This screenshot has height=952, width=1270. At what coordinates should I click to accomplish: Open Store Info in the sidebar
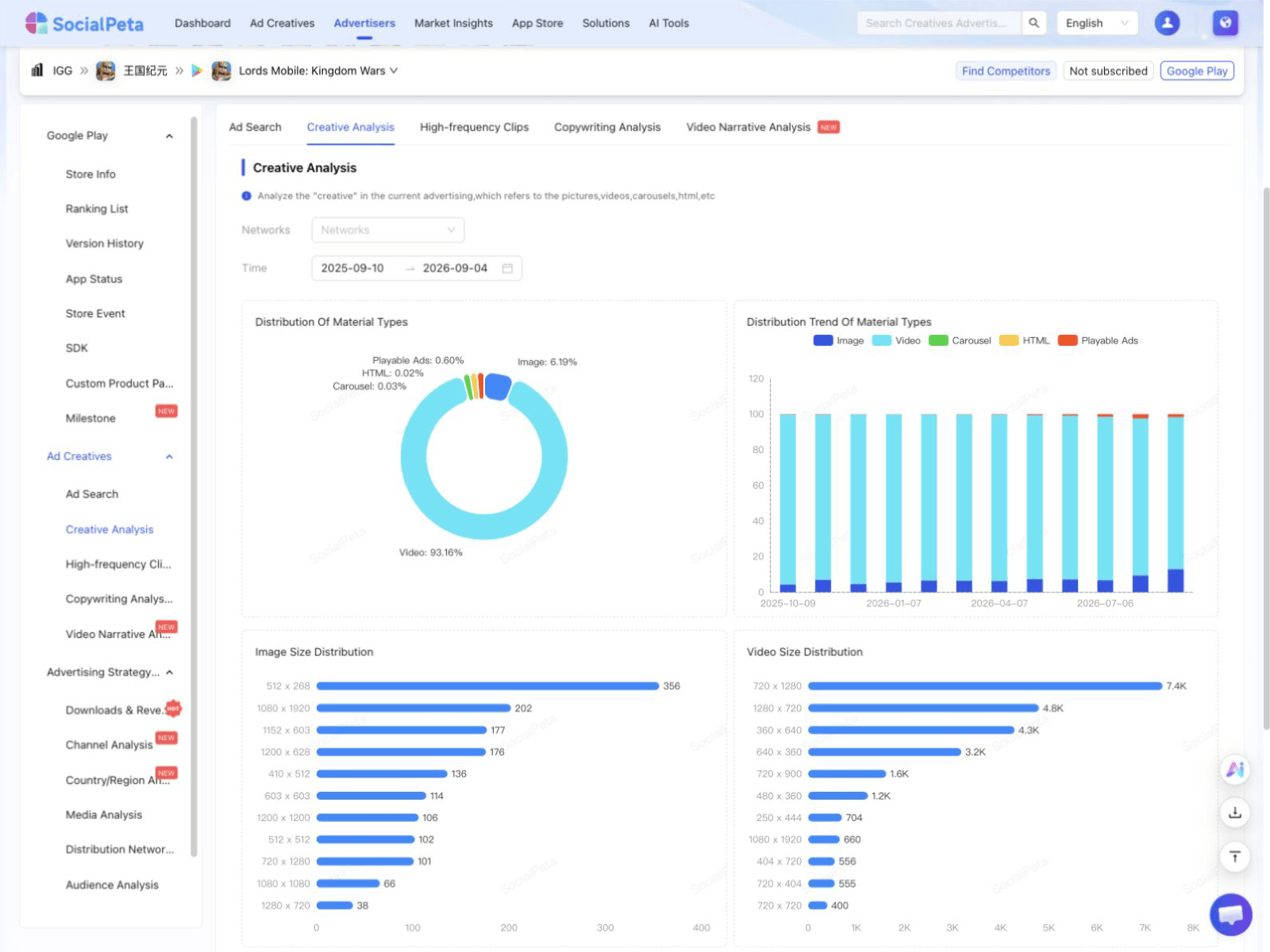coord(90,175)
